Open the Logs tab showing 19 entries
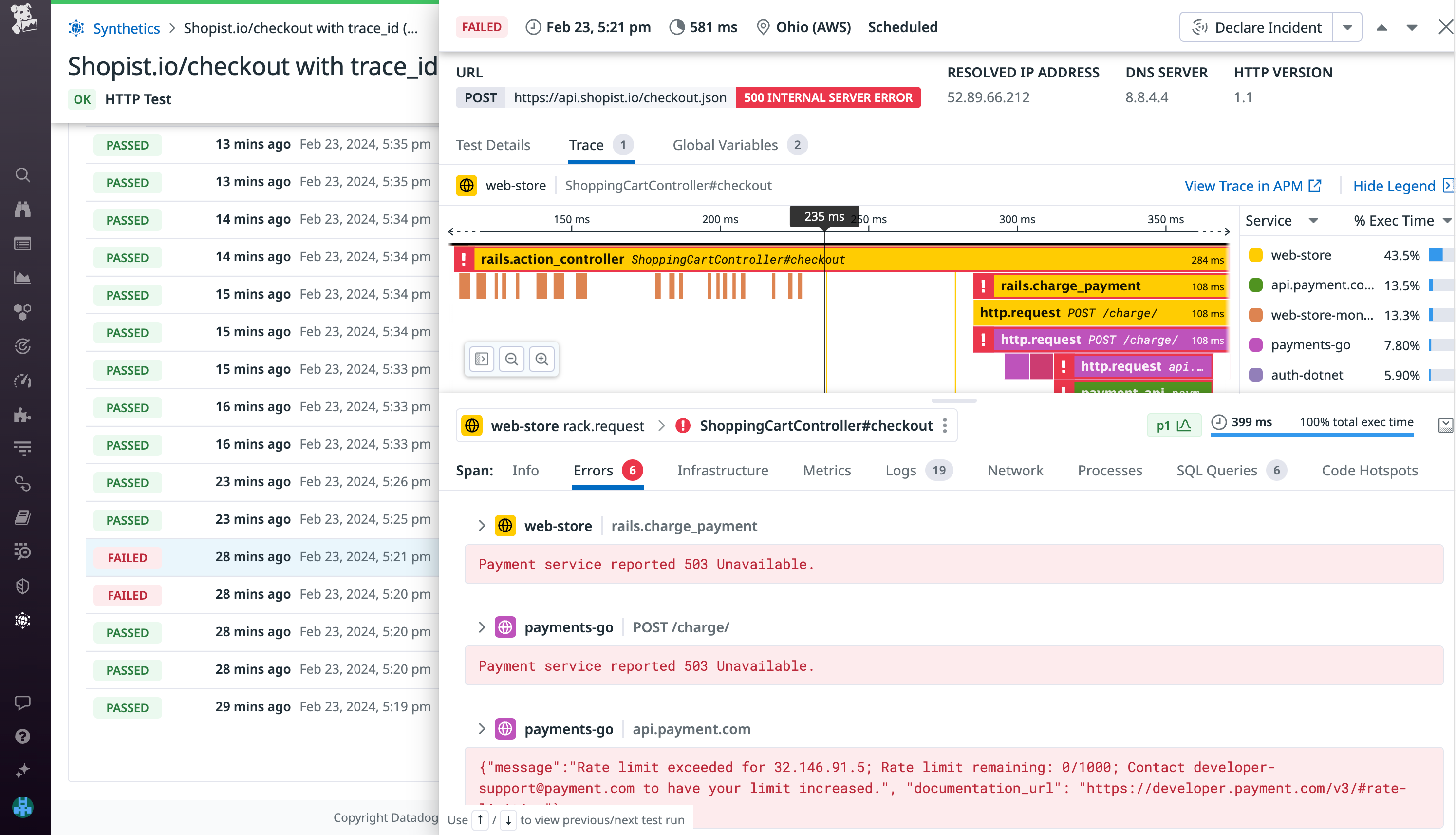This screenshot has width=1456, height=835. pos(900,470)
